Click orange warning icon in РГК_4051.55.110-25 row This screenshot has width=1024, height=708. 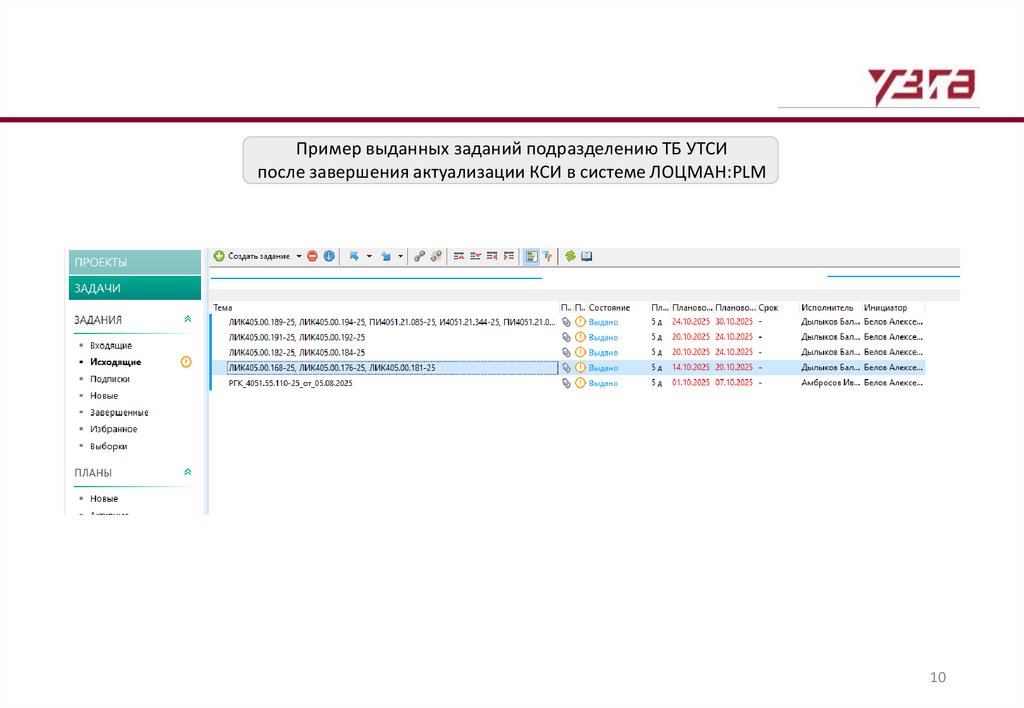(x=580, y=383)
